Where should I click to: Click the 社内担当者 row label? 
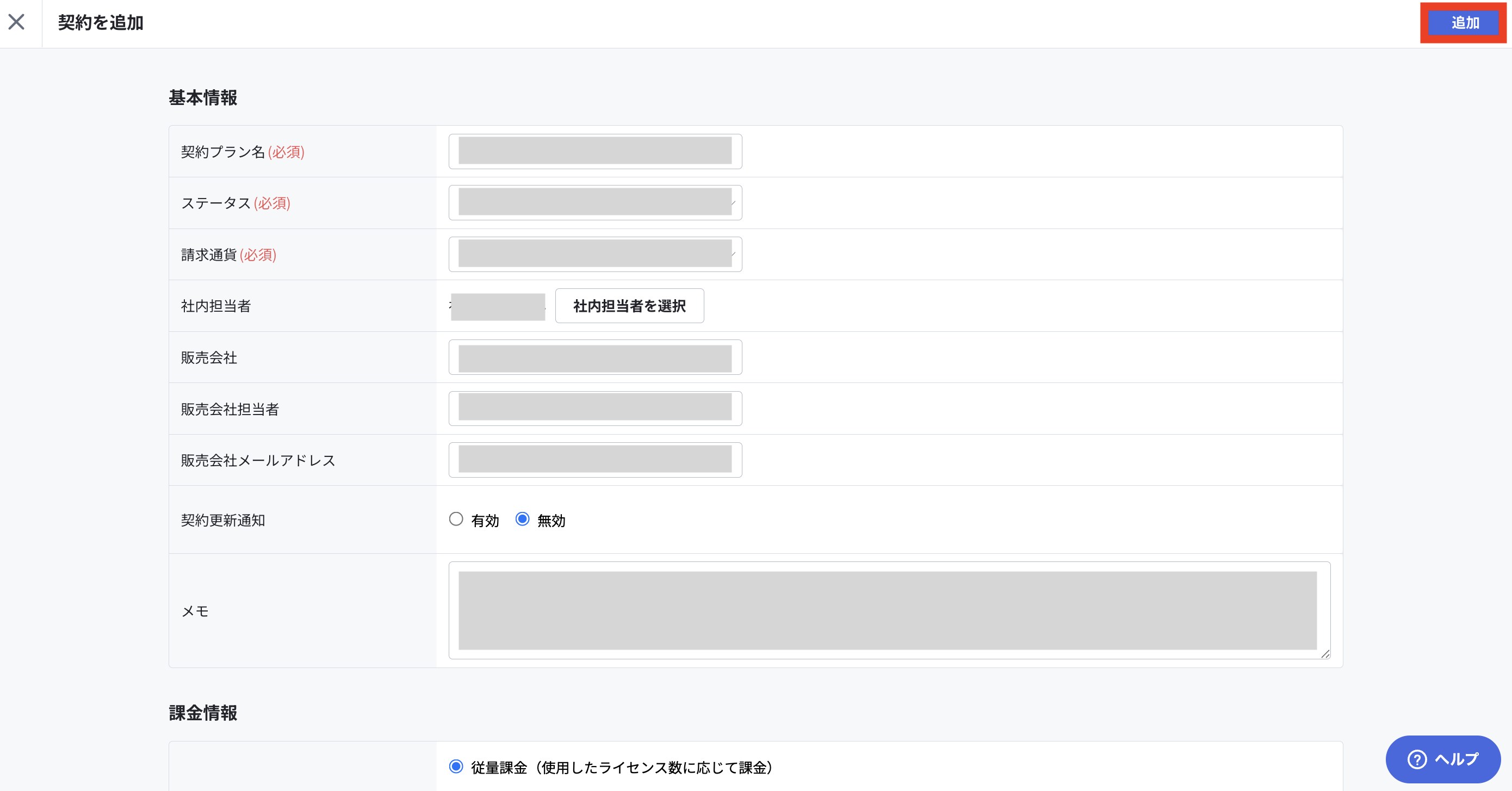tap(216, 306)
